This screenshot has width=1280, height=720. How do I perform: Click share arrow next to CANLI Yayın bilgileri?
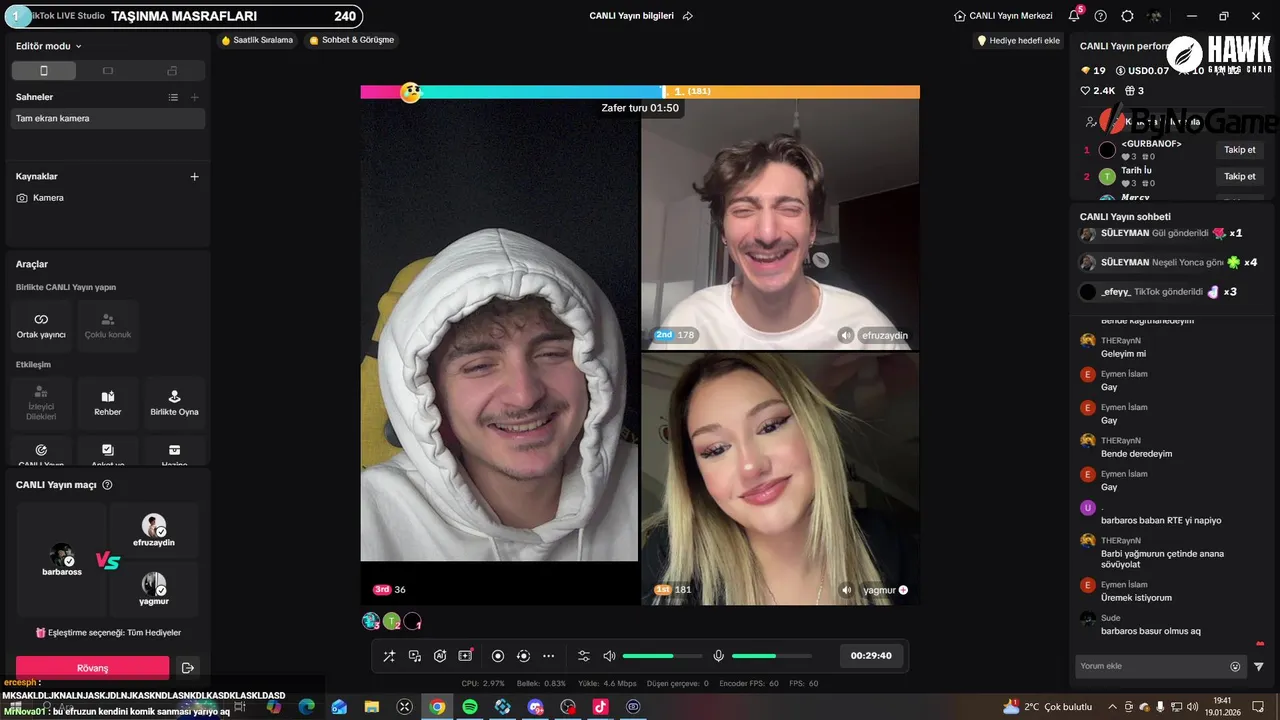pos(687,16)
